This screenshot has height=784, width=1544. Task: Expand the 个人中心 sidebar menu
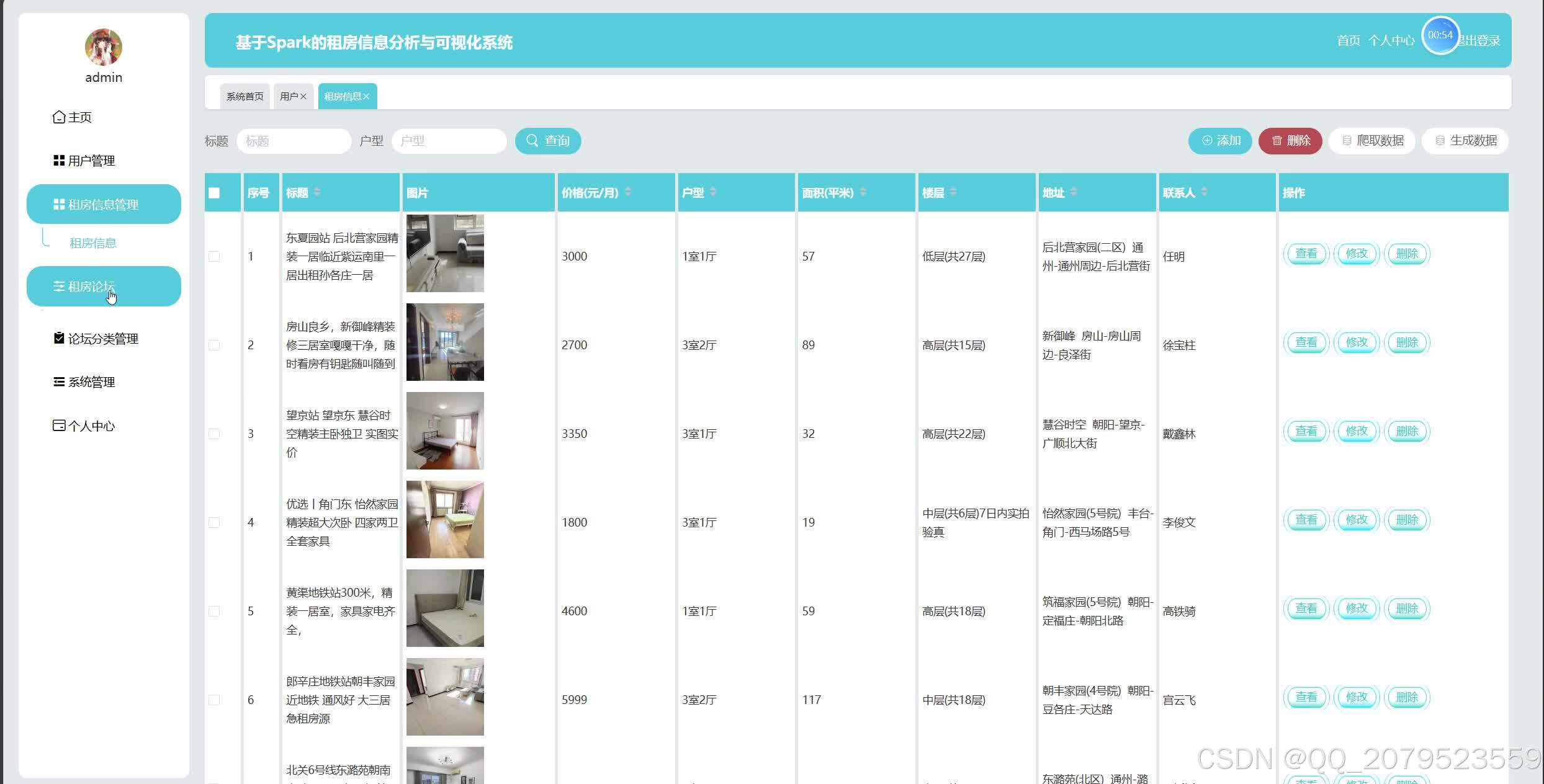tap(104, 425)
